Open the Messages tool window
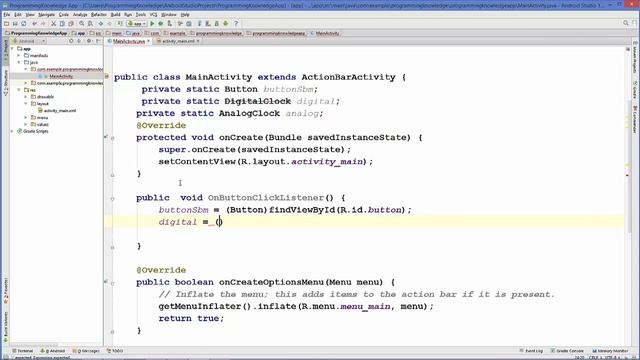This screenshot has height=360, width=640. pos(86,351)
